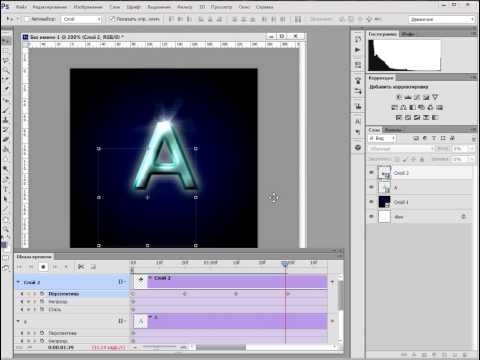480x360 pixels.
Task: Open the Окно menu
Action: (245, 7)
